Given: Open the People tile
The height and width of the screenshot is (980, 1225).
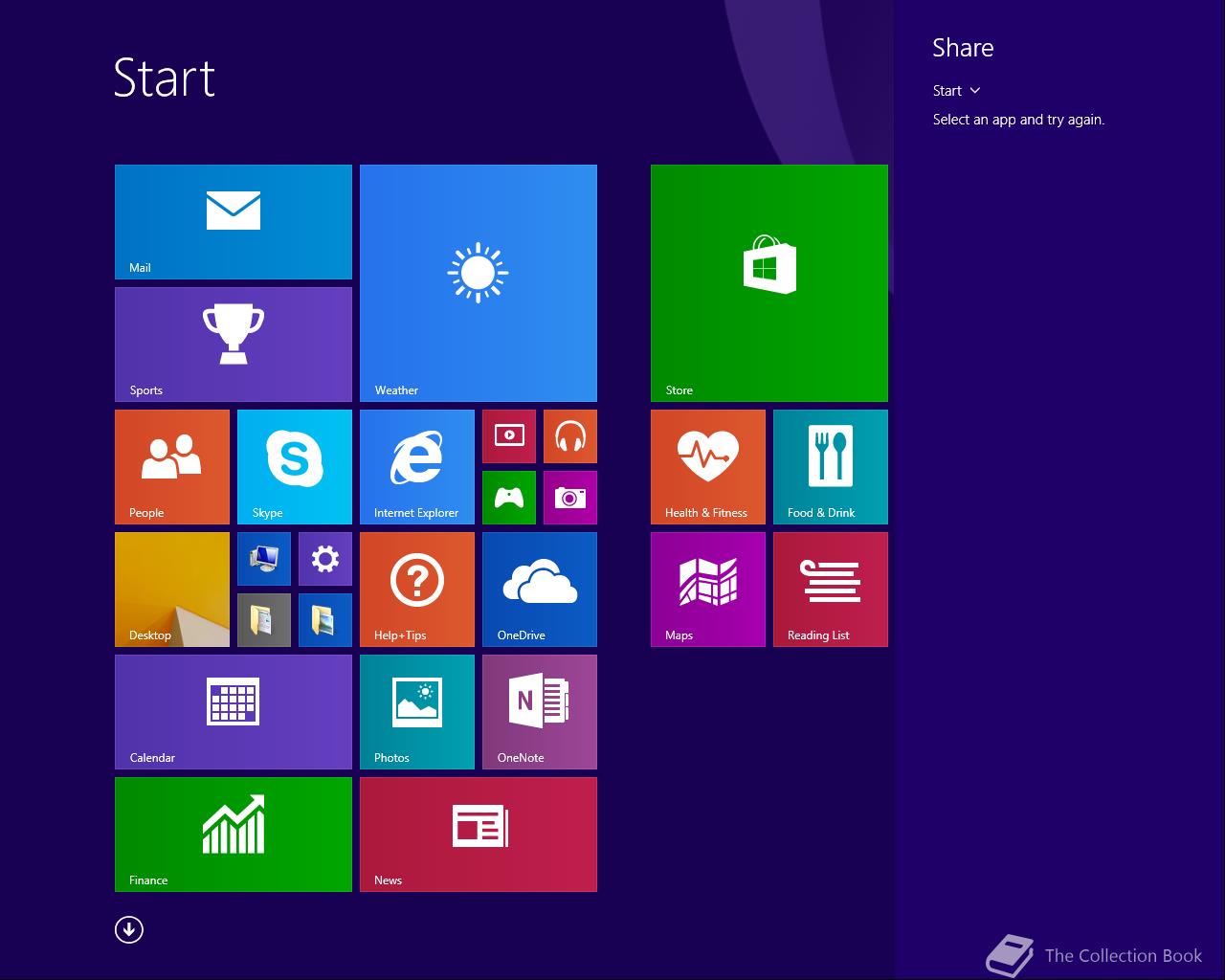Looking at the screenshot, I should [x=172, y=467].
